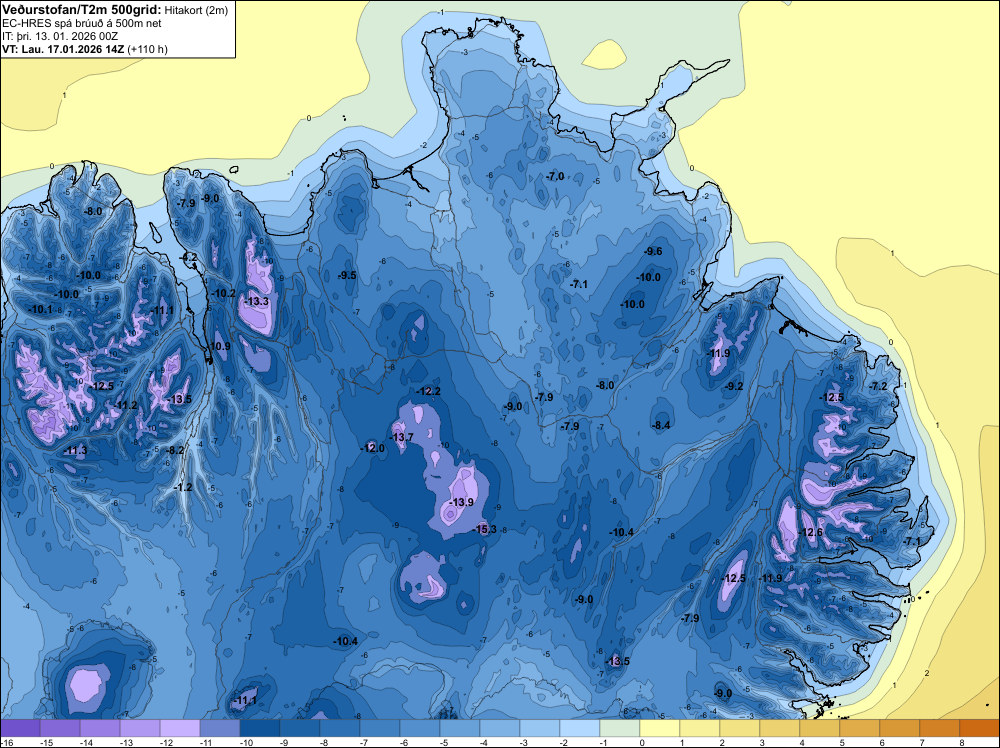Image resolution: width=1000 pixels, height=748 pixels.
Task: Select the blue swatch between -7 and -6
Action: [380, 728]
